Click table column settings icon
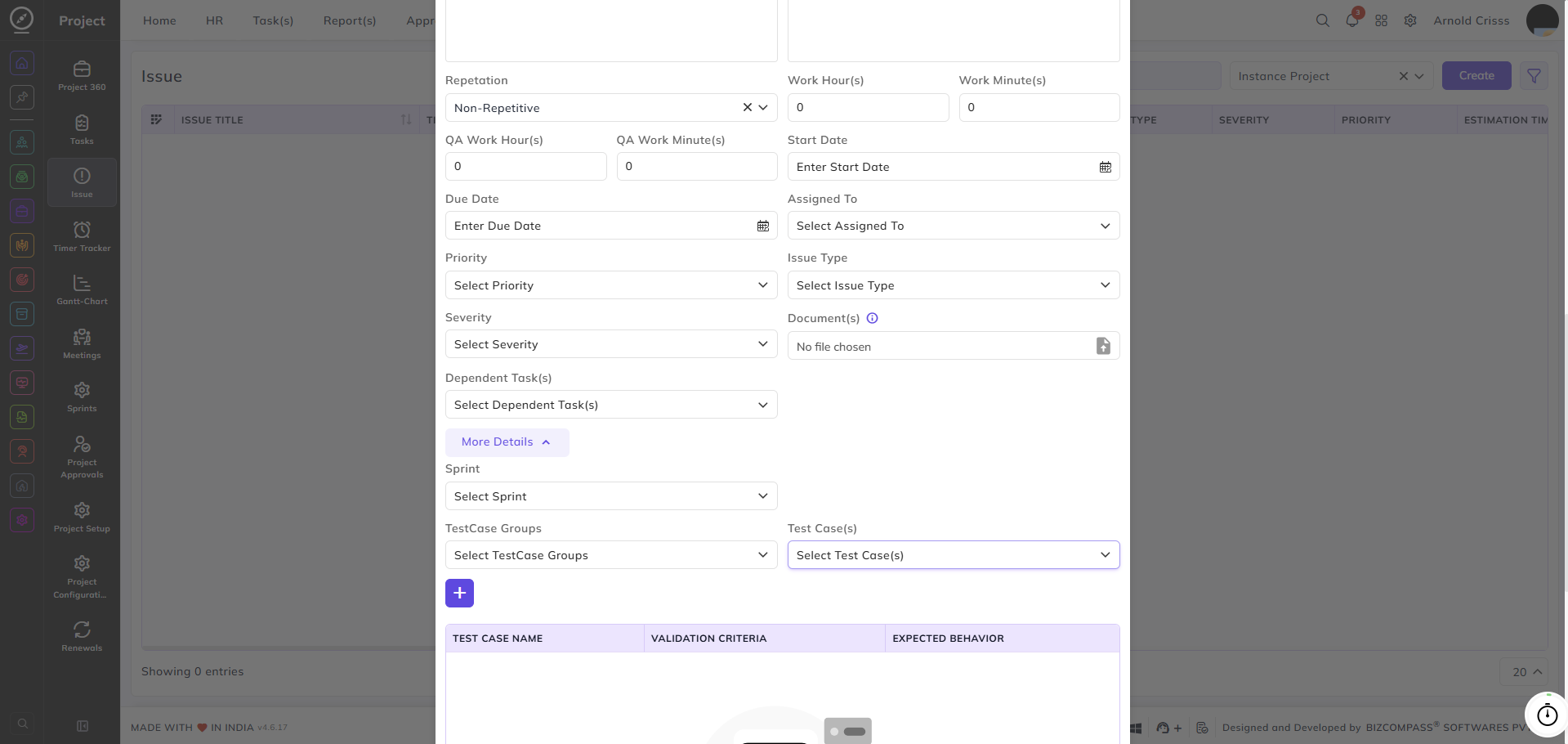 pos(156,119)
